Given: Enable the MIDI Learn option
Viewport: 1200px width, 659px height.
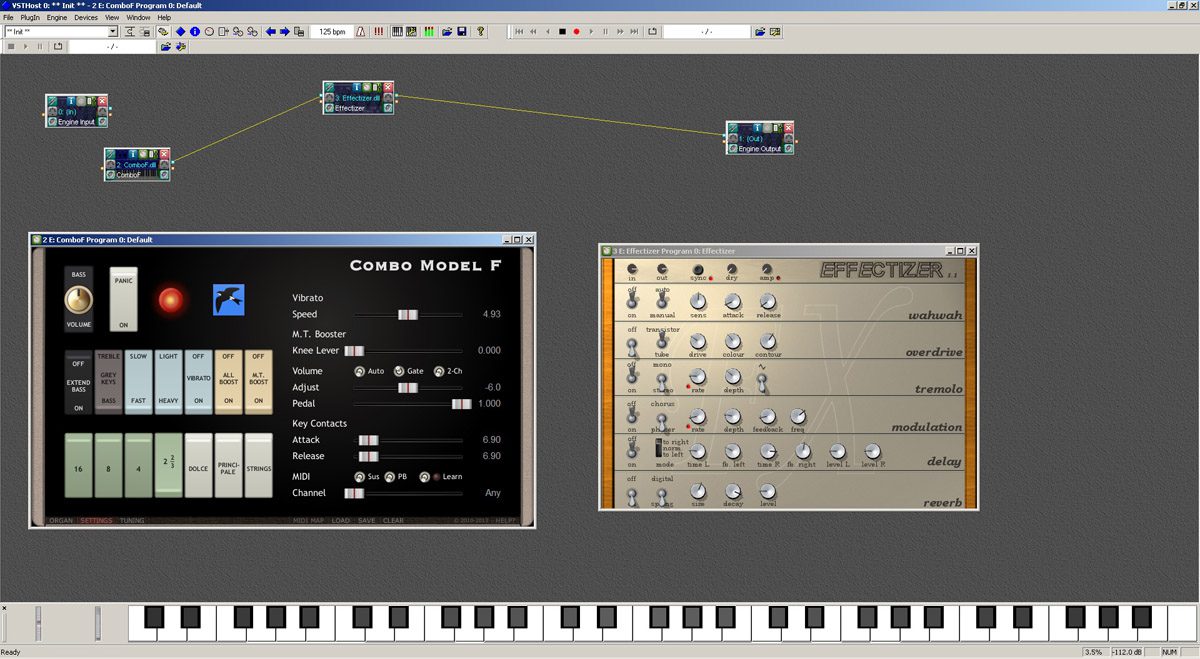Looking at the screenshot, I should 424,477.
